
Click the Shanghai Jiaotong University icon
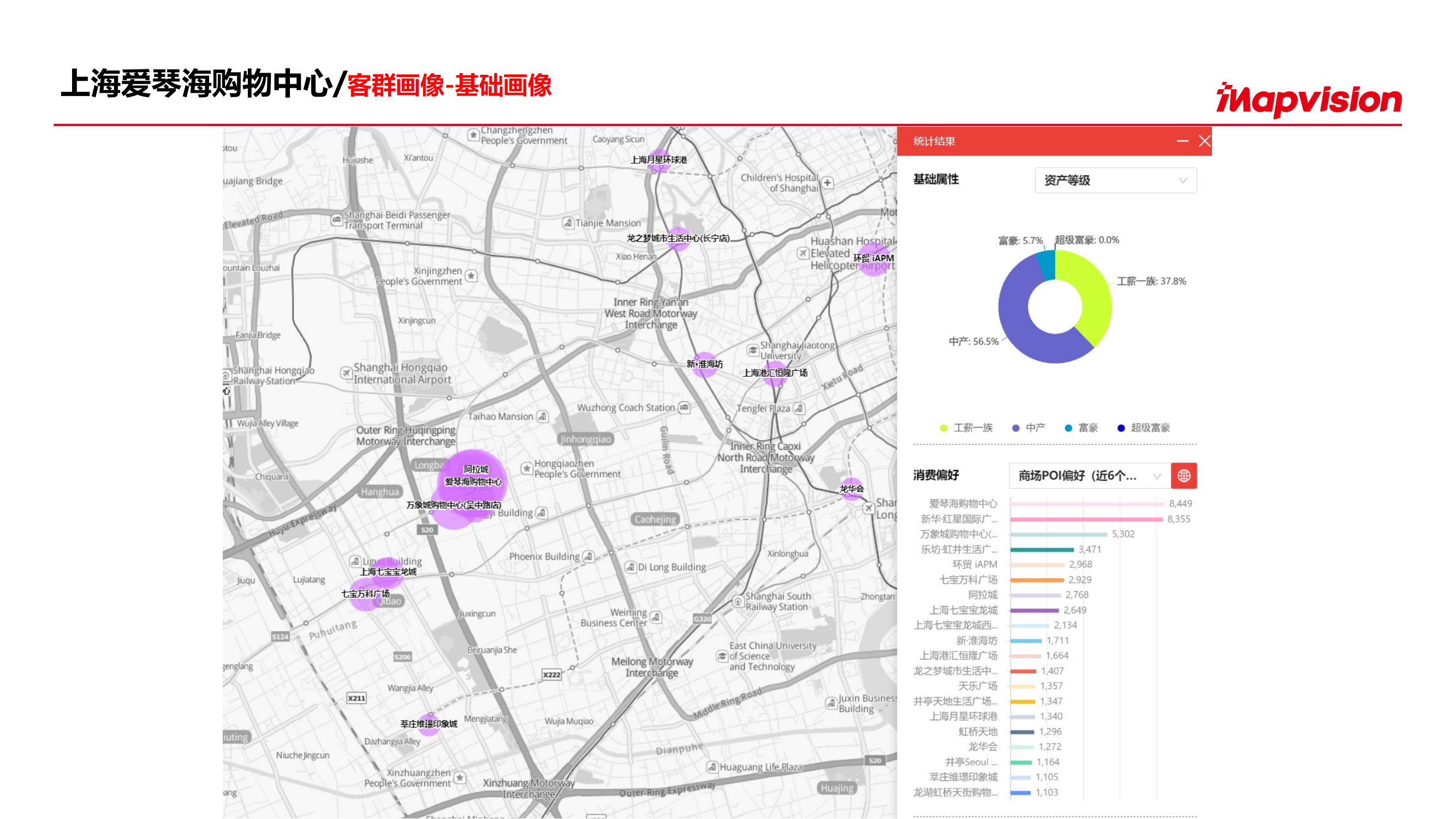pyautogui.click(x=752, y=351)
